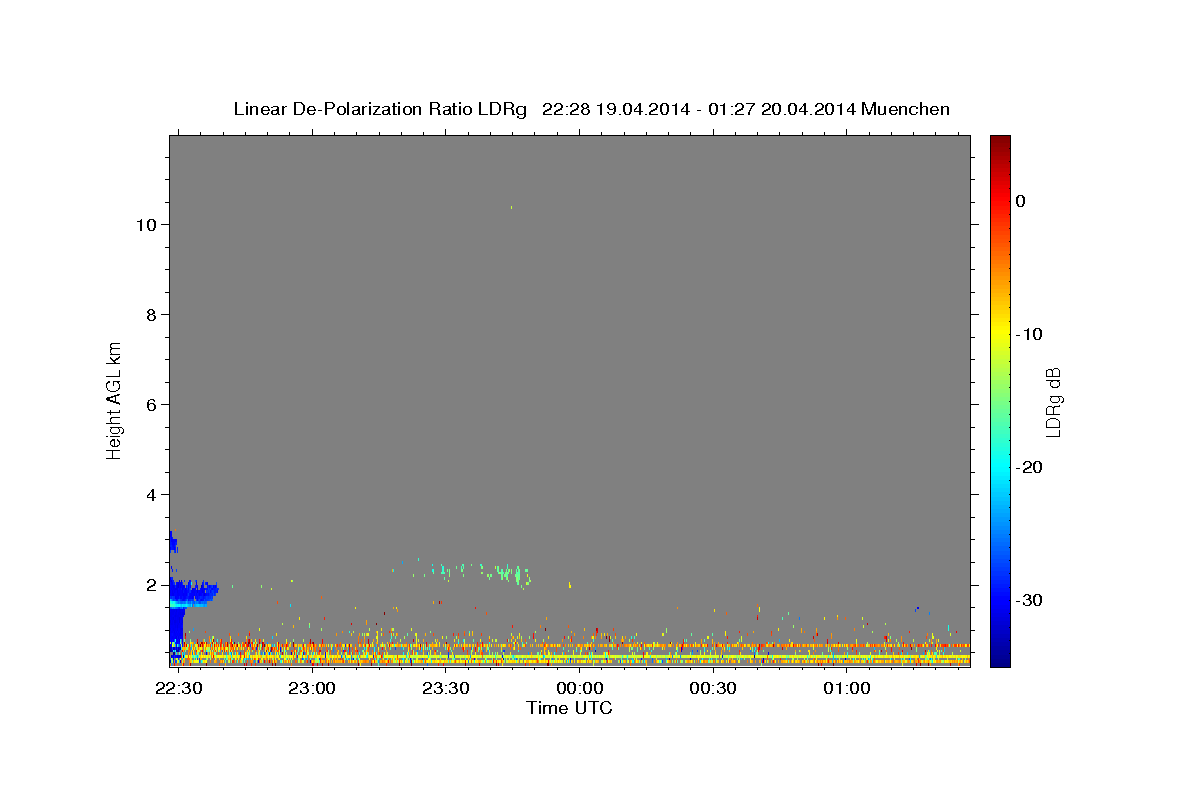This screenshot has height=800, width=1200.
Task: Click the 00:00 time axis label
Action: pyautogui.click(x=580, y=688)
